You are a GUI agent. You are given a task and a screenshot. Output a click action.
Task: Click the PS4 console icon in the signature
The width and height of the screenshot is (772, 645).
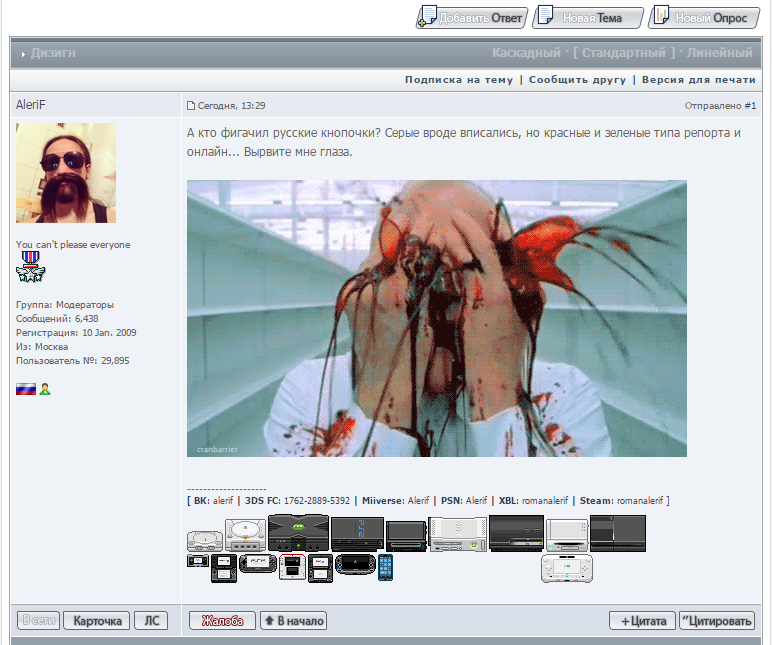(x=618, y=533)
